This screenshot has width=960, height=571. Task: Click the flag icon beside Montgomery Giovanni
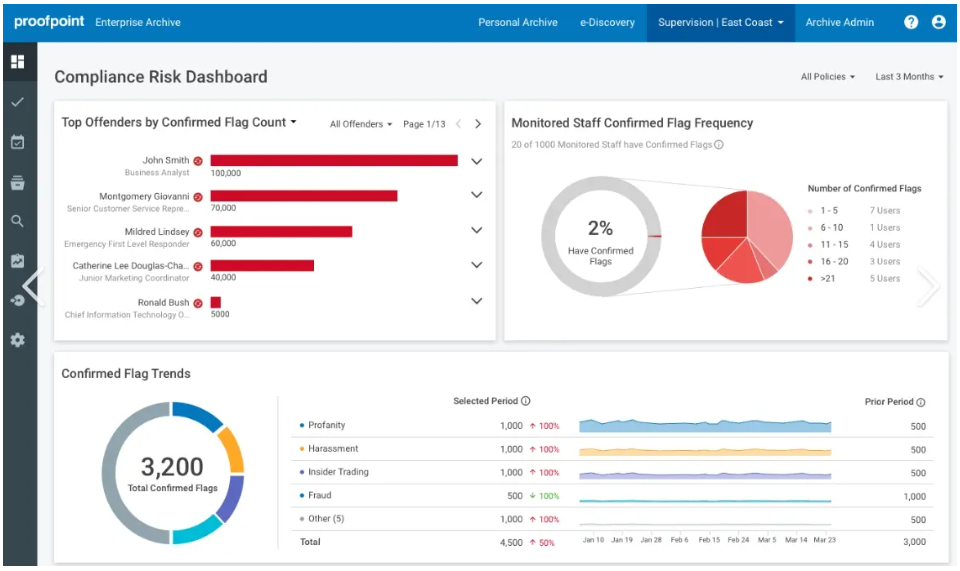click(x=198, y=197)
